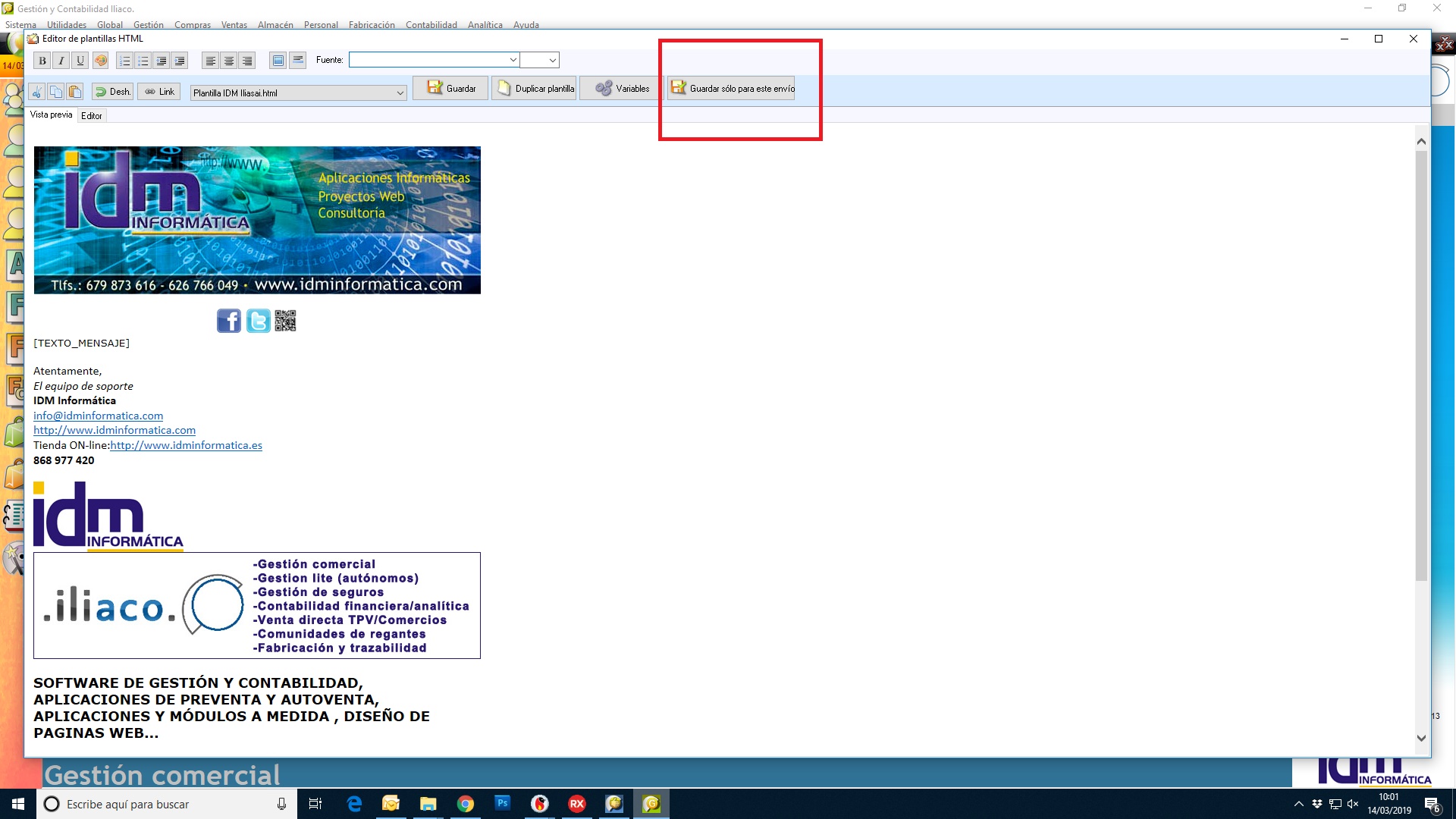1456x819 pixels.
Task: Insert a hyperlink with Link button
Action: click(x=159, y=92)
